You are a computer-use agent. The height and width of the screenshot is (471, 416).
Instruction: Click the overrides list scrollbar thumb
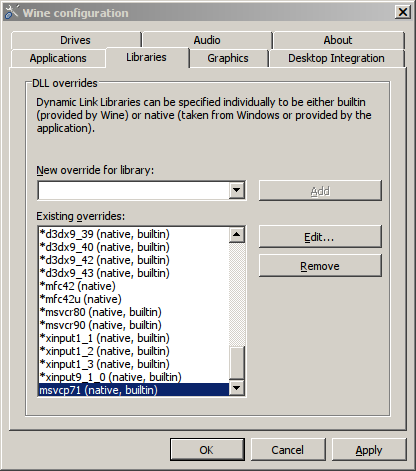click(x=237, y=363)
